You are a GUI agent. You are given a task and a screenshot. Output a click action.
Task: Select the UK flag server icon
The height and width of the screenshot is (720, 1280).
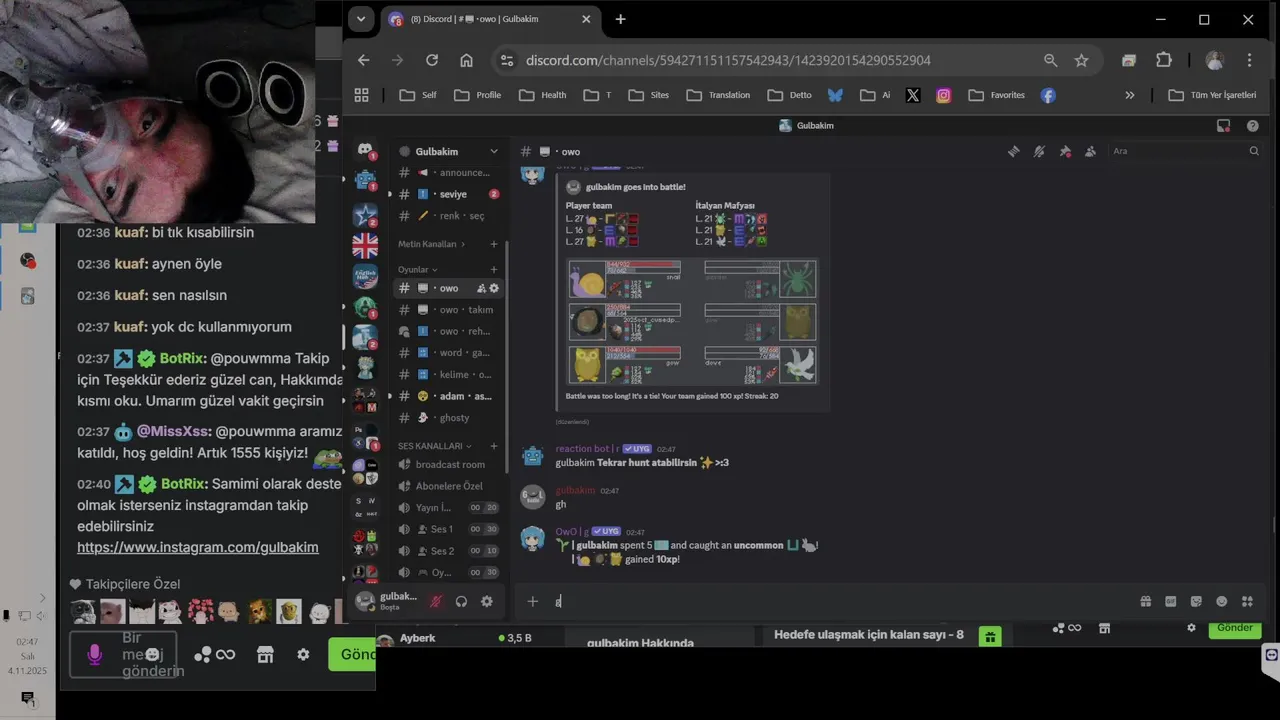pos(365,246)
